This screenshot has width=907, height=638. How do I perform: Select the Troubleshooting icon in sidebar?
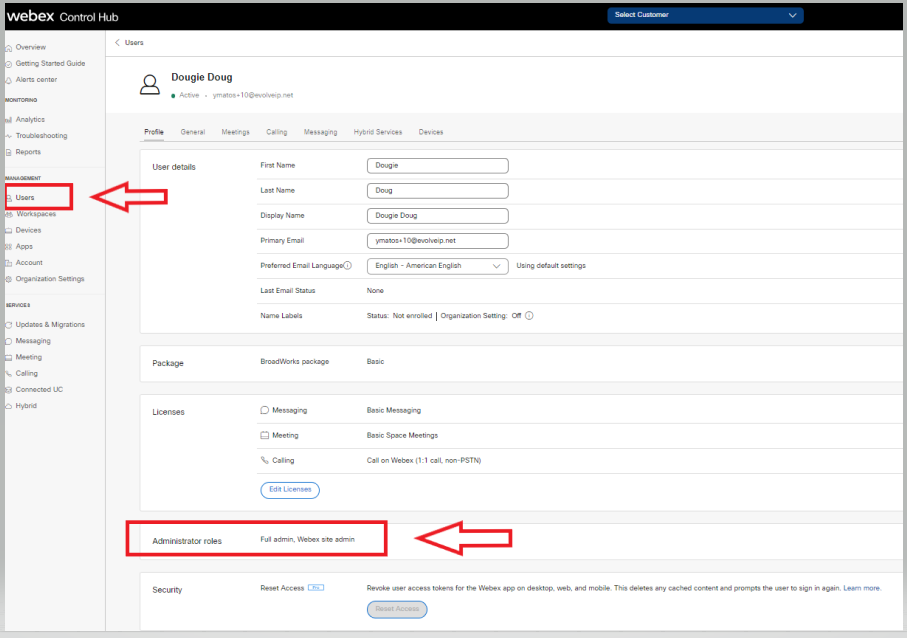pos(8,136)
